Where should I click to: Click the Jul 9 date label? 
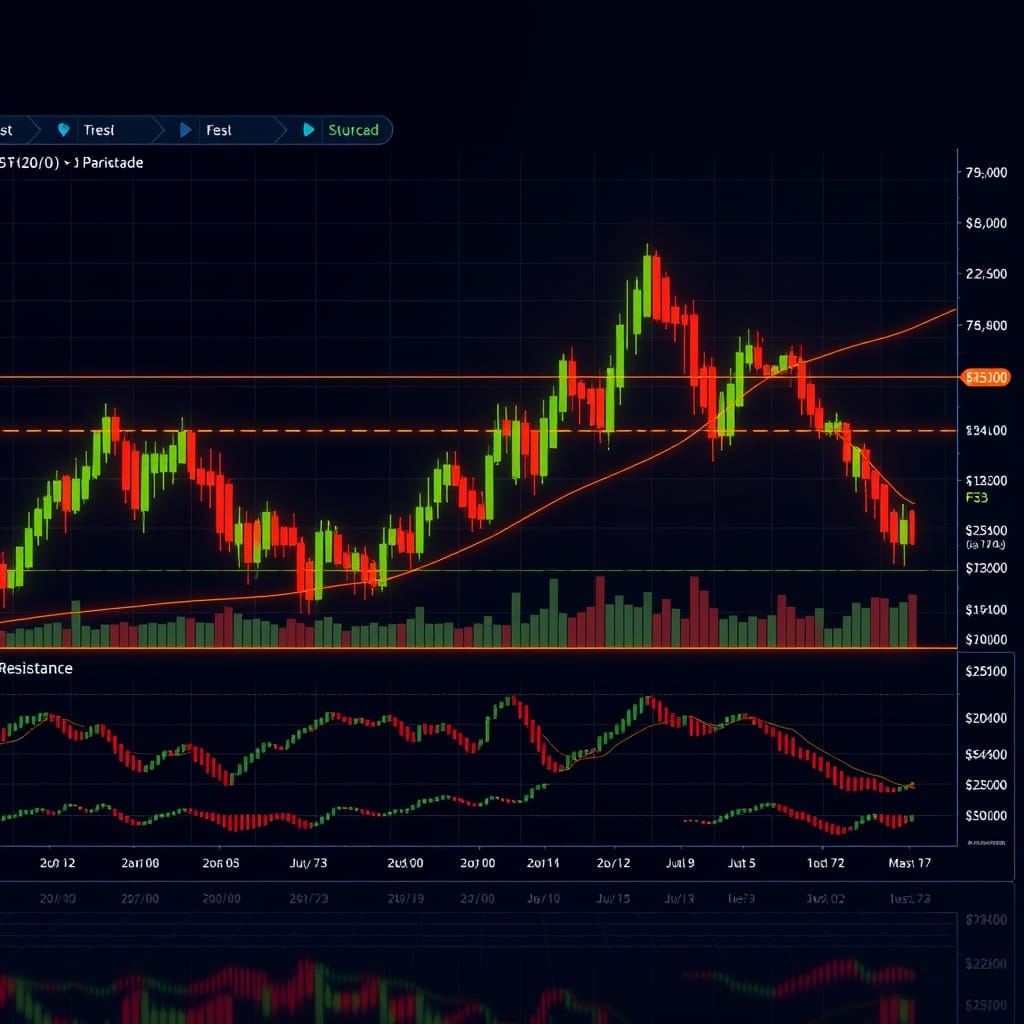pyautogui.click(x=680, y=863)
